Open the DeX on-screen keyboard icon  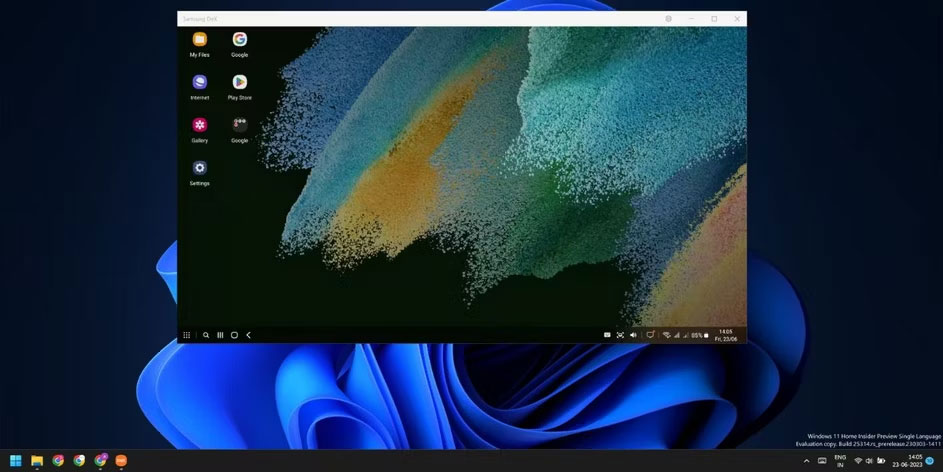(x=607, y=335)
